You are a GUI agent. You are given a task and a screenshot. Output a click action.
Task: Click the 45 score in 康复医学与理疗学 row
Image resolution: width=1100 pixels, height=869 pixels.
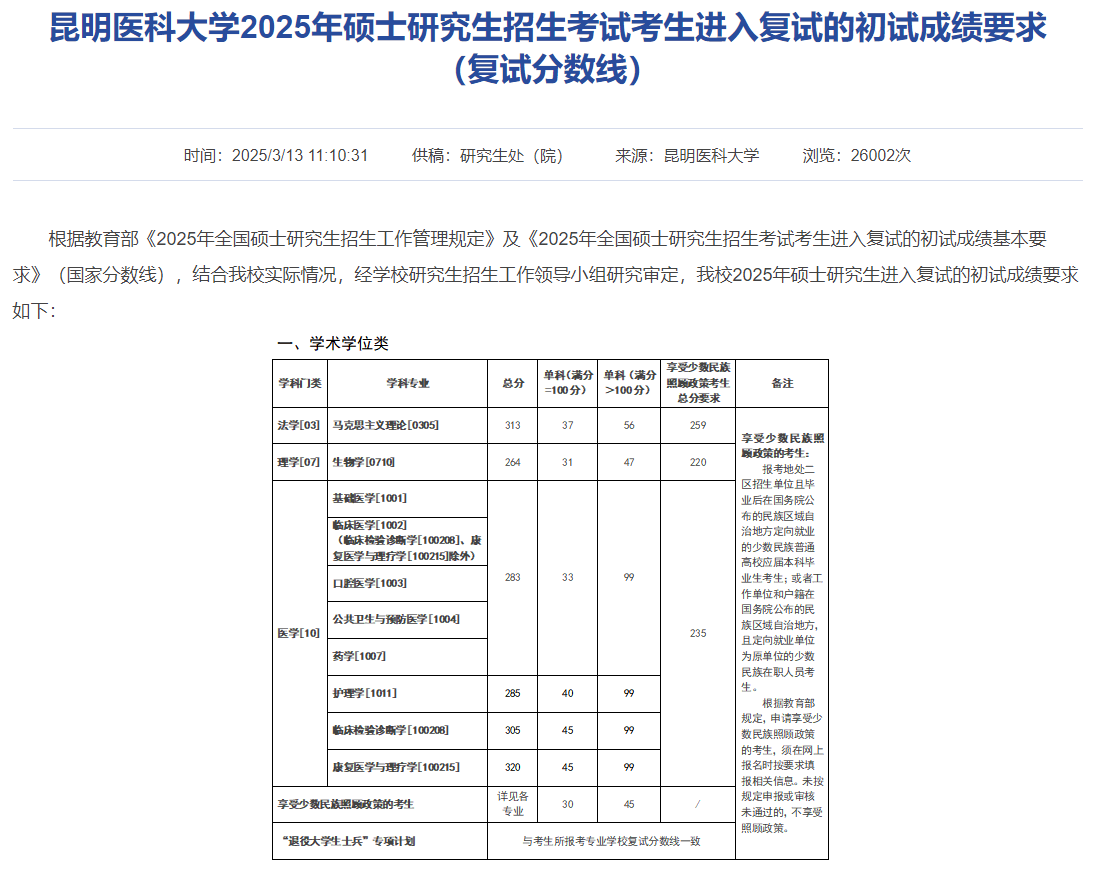[568, 768]
